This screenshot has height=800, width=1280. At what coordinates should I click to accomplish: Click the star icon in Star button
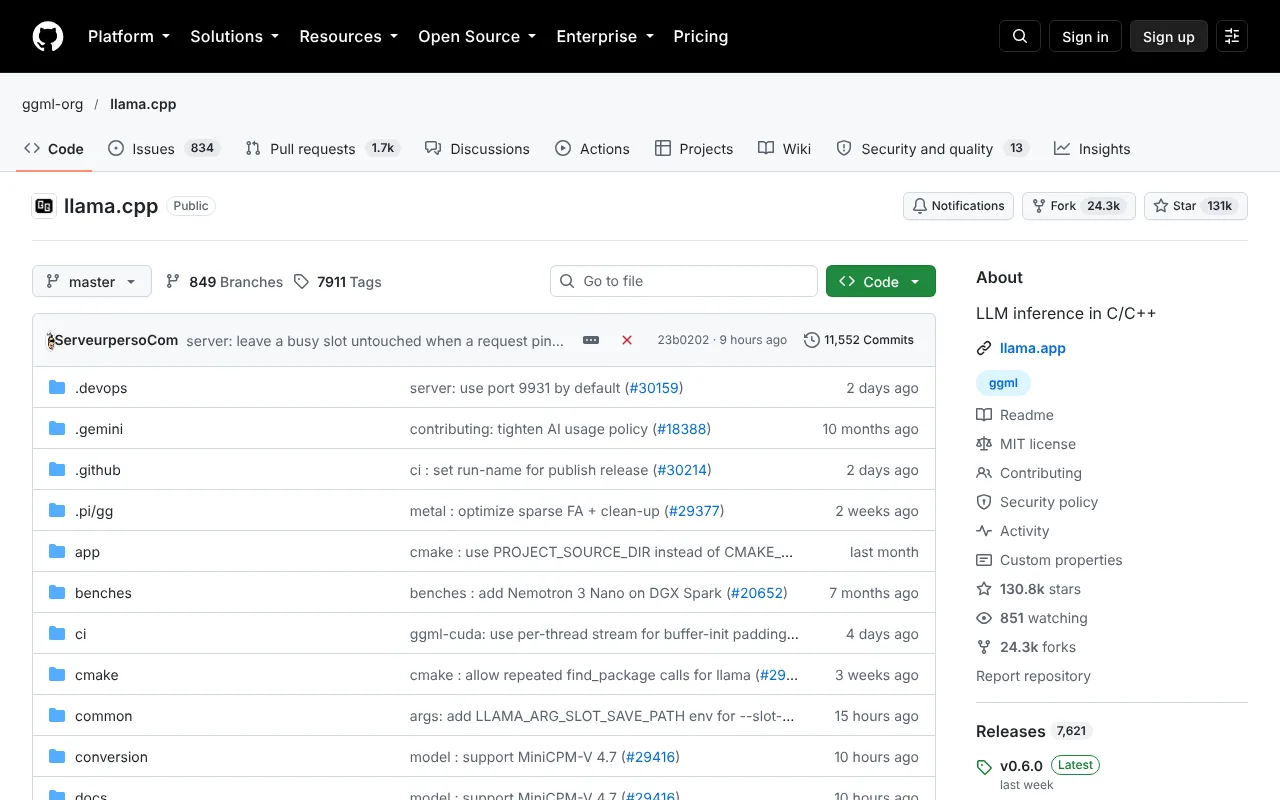click(x=1161, y=206)
